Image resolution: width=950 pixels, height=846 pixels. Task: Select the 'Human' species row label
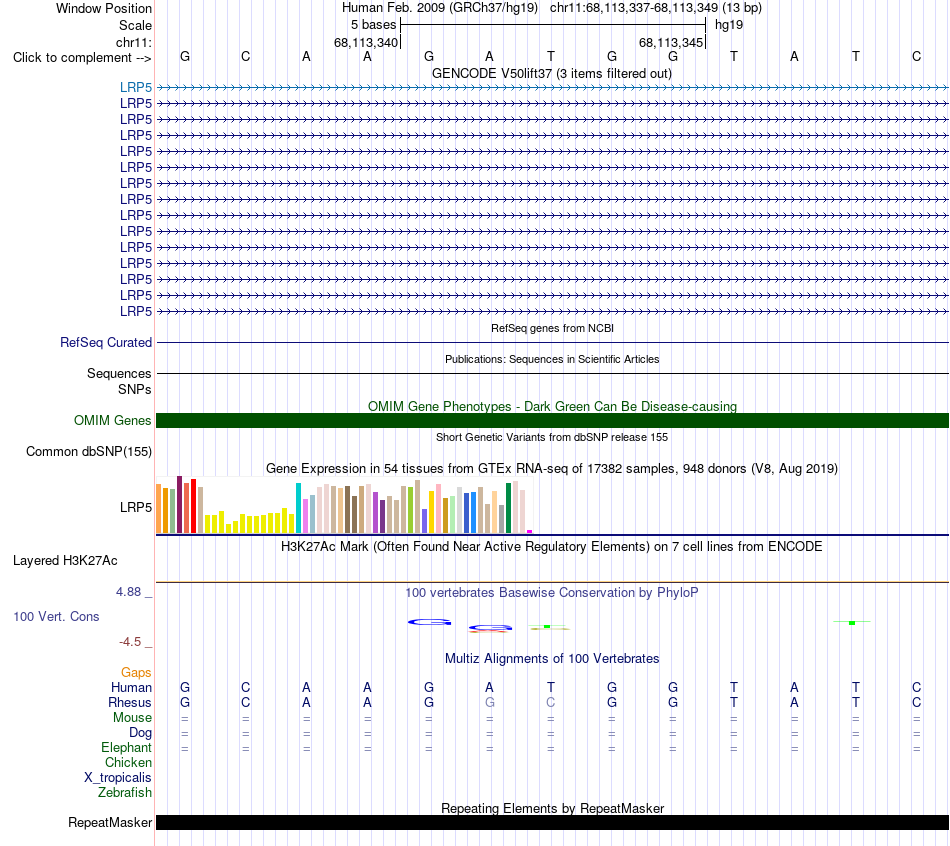[131, 687]
